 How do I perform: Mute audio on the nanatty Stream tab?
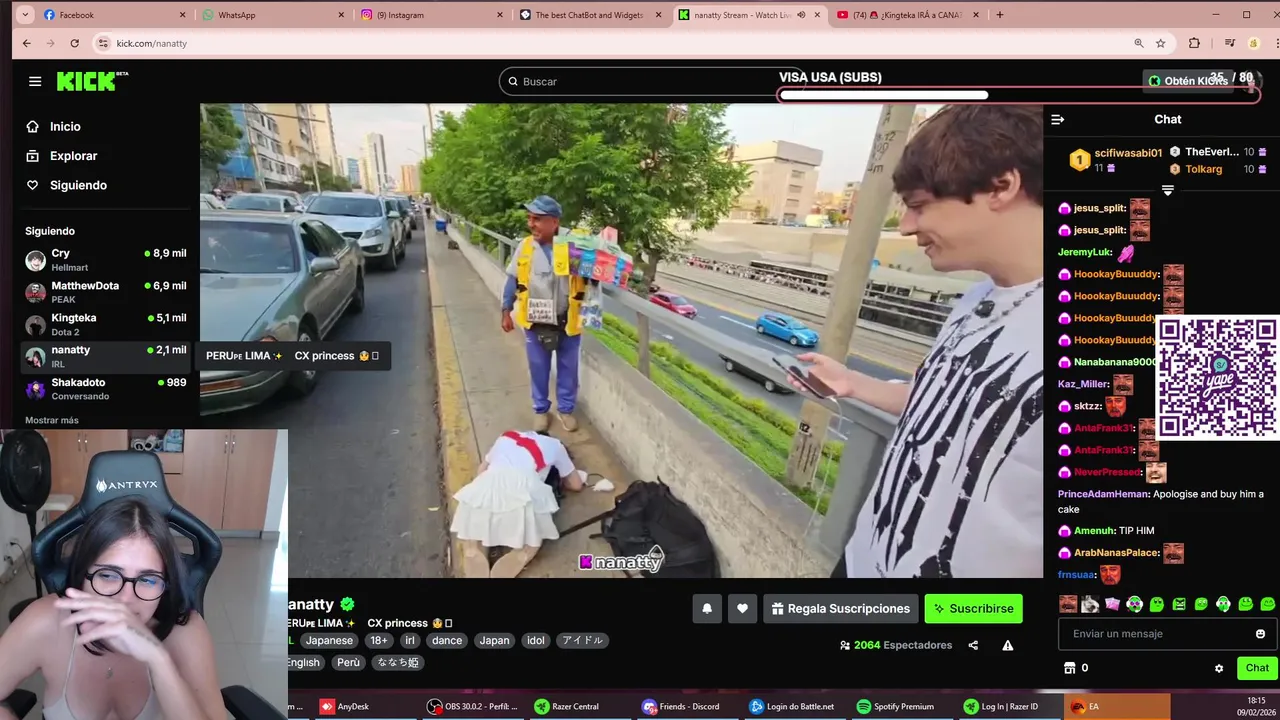[x=801, y=15]
